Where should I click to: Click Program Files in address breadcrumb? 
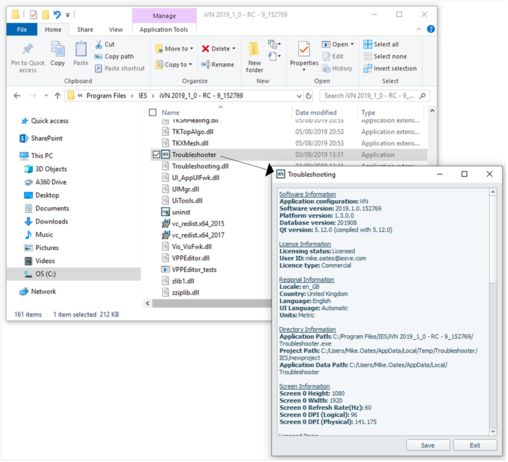click(106, 96)
